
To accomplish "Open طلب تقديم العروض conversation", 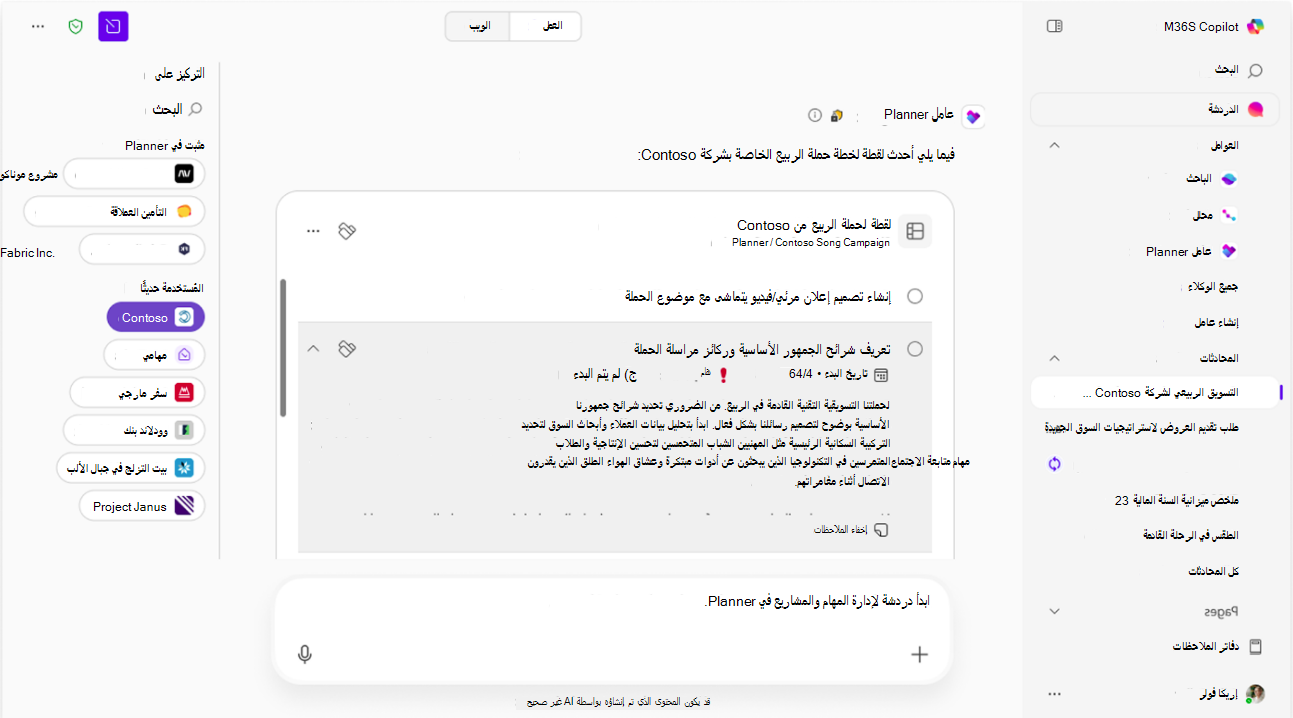I will point(1141,428).
